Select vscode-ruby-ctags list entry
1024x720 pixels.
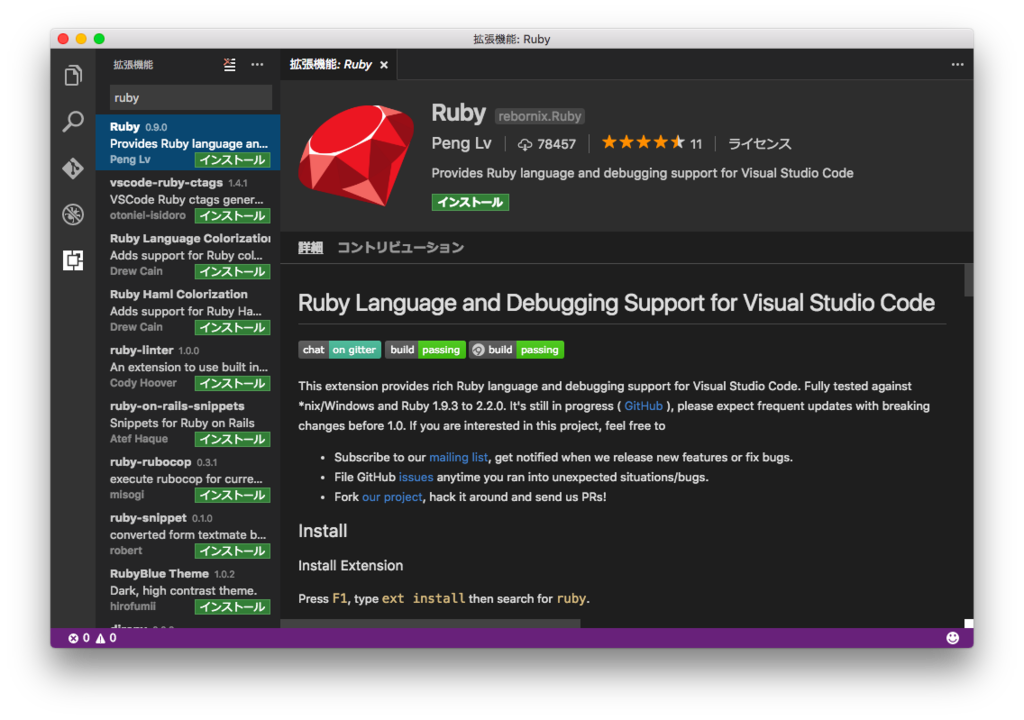[188, 199]
